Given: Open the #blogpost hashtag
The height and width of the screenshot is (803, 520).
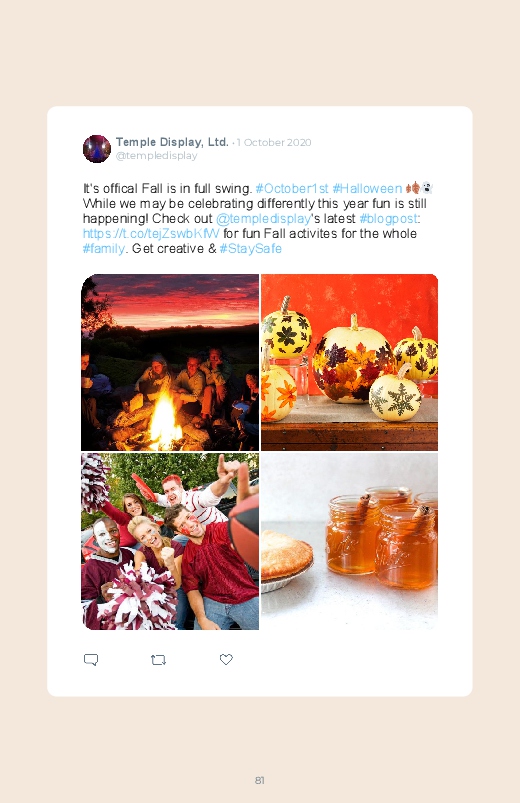Looking at the screenshot, I should click(388, 219).
